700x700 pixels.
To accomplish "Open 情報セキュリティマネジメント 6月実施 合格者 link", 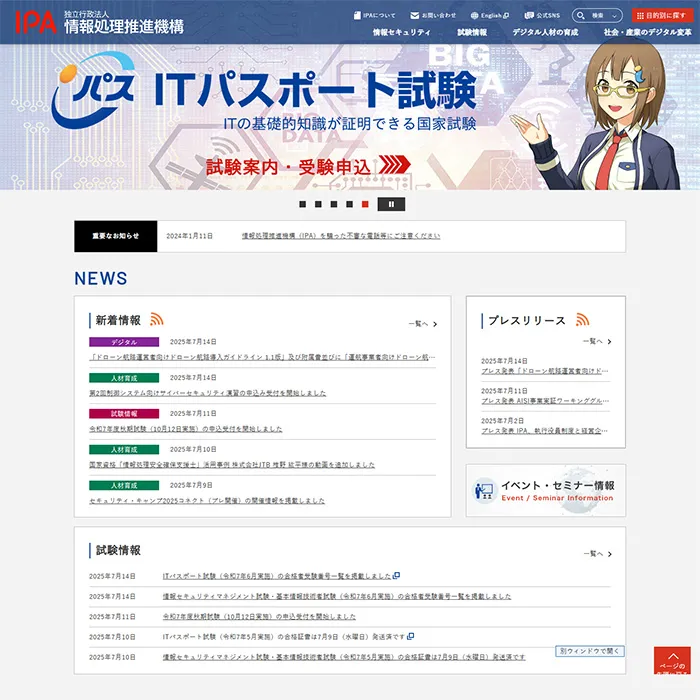I will pos(337,596).
